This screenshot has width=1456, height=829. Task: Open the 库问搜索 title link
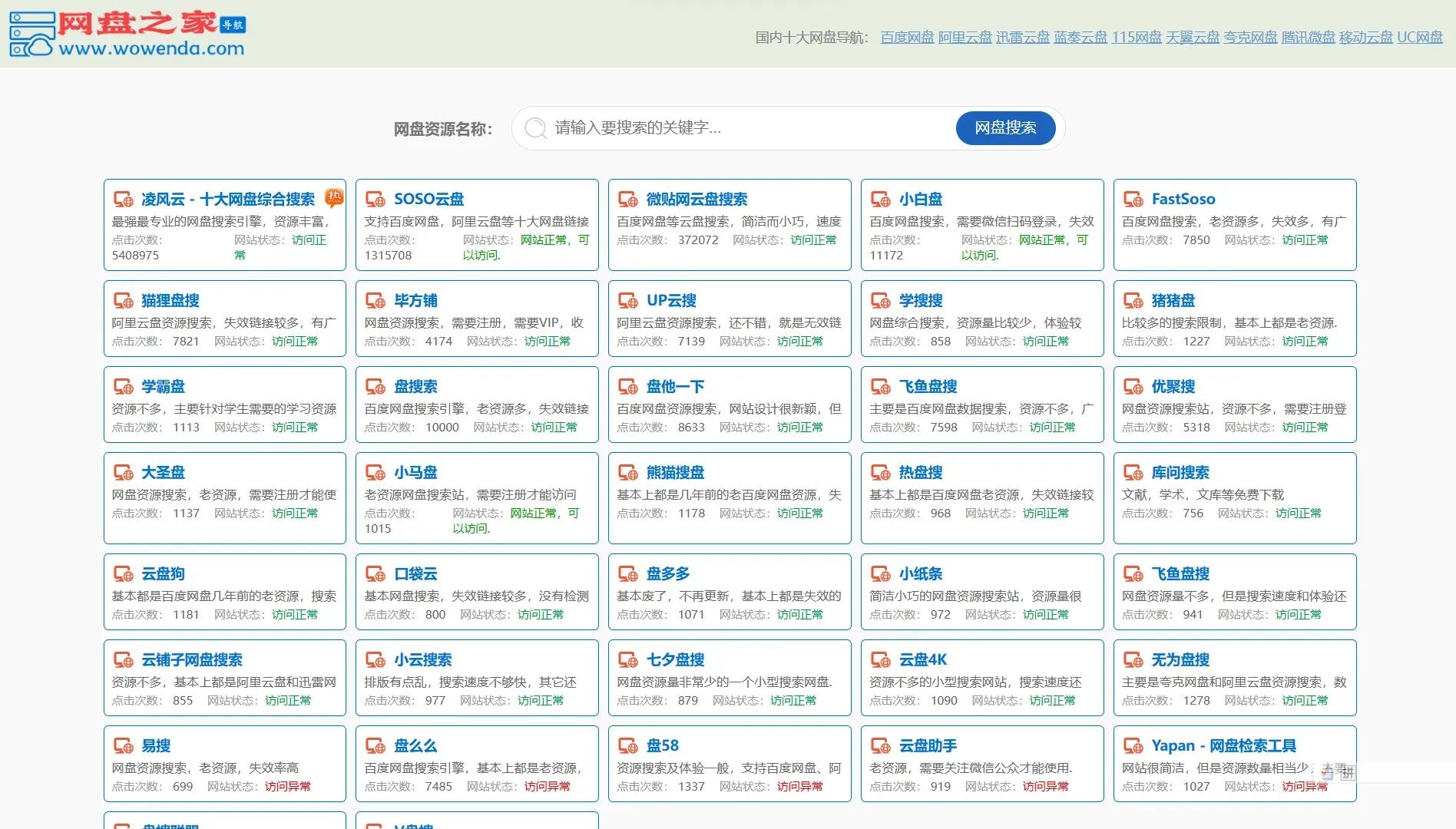(1180, 473)
